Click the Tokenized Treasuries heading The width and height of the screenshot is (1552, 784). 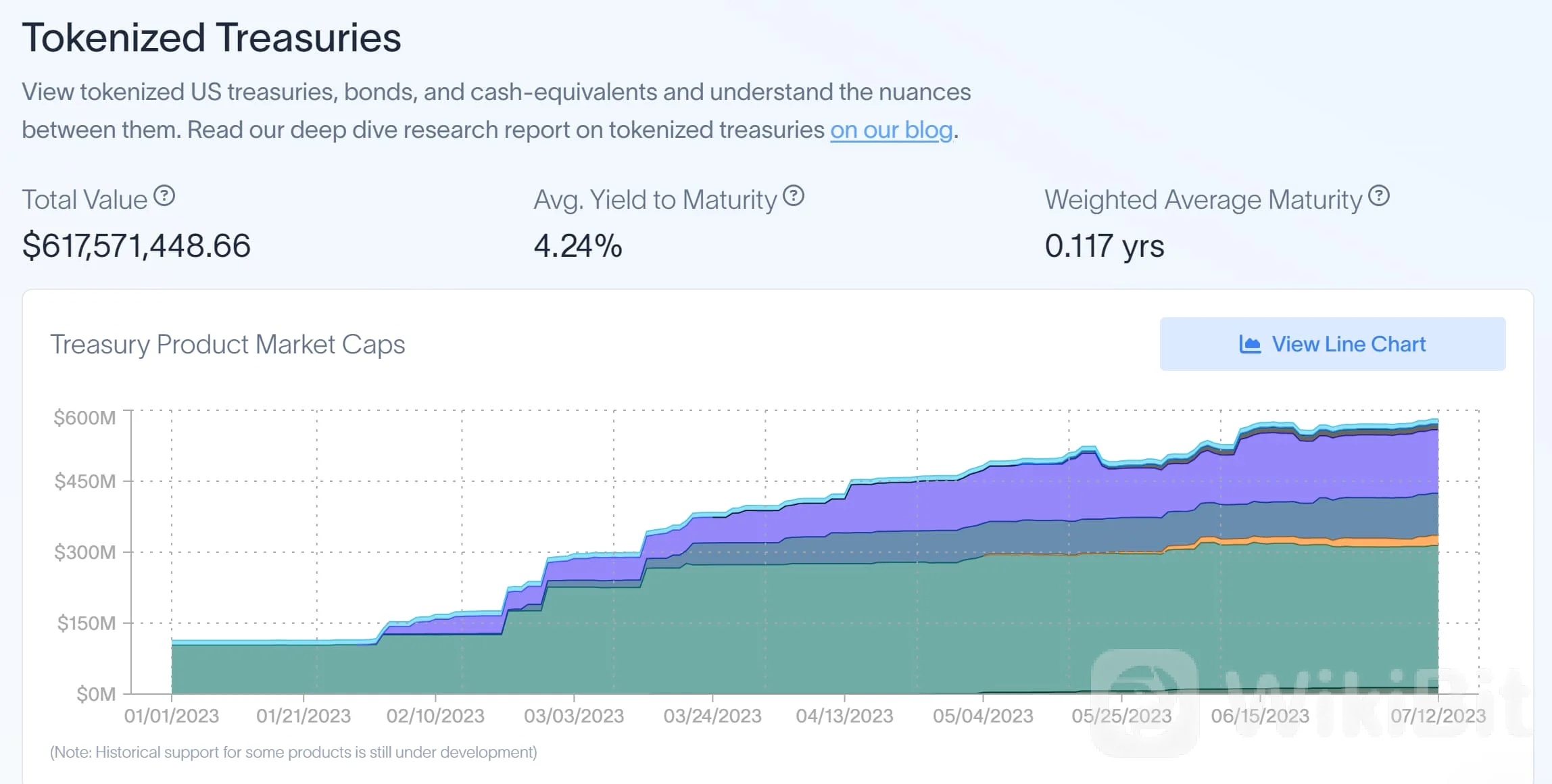point(212,38)
